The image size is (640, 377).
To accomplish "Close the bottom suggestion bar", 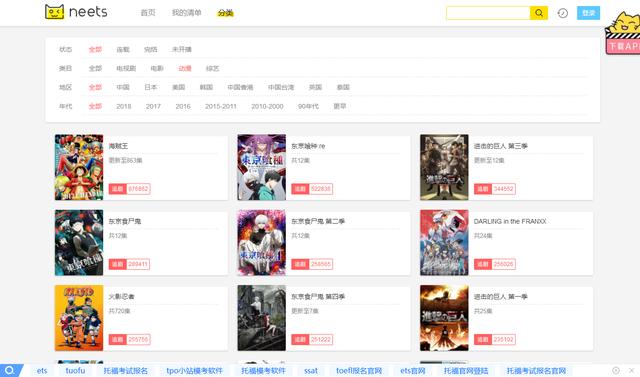I will [x=631, y=370].
